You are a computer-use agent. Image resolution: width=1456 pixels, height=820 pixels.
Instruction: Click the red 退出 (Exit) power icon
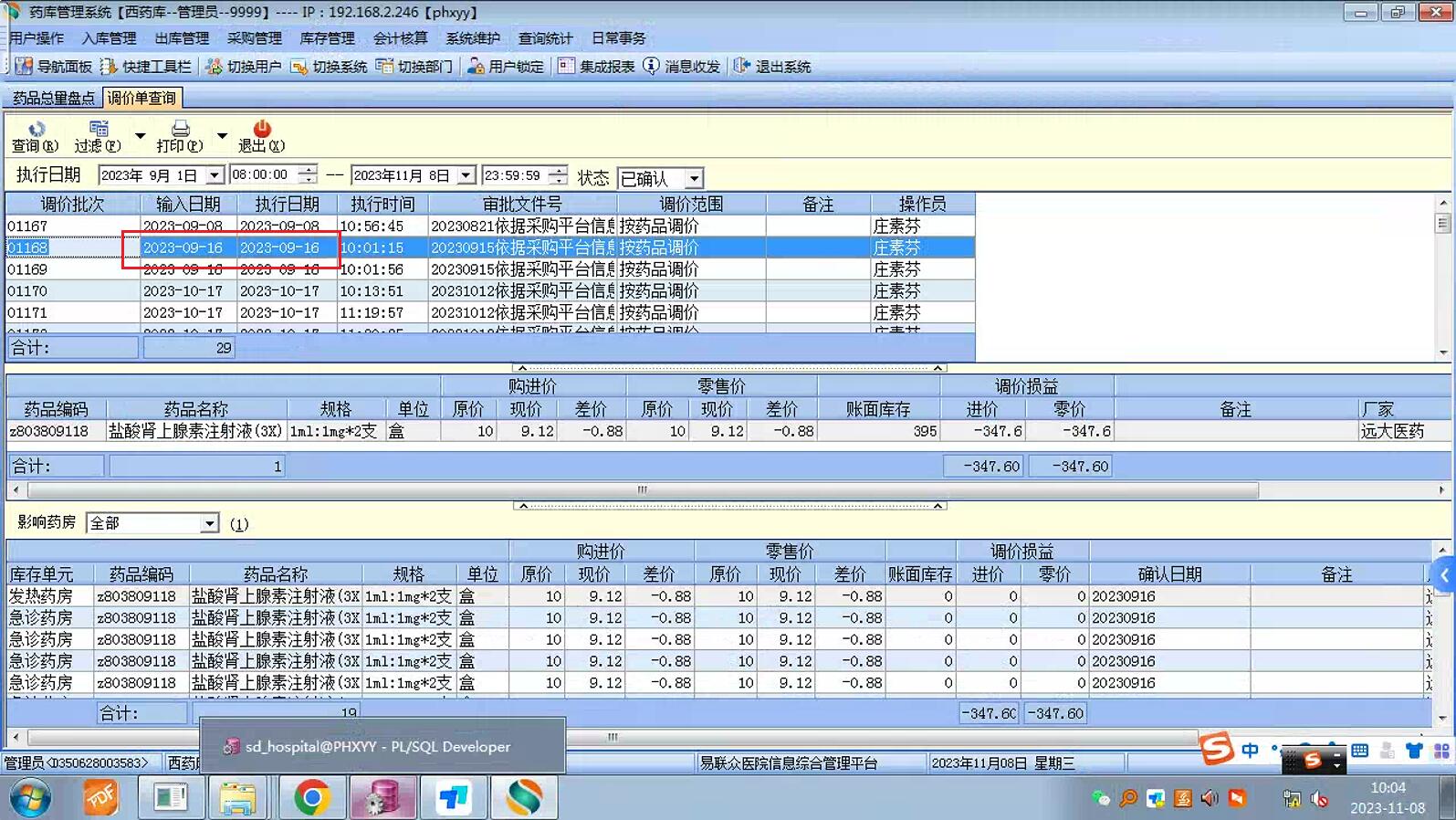(261, 129)
